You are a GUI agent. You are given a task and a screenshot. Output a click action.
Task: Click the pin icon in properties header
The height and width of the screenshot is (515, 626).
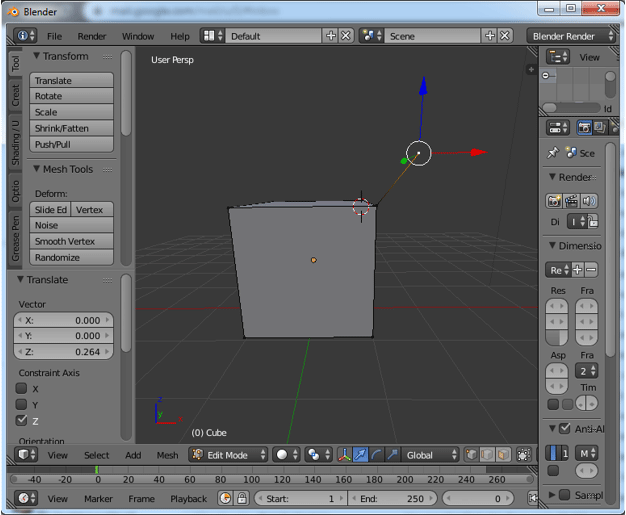click(553, 153)
